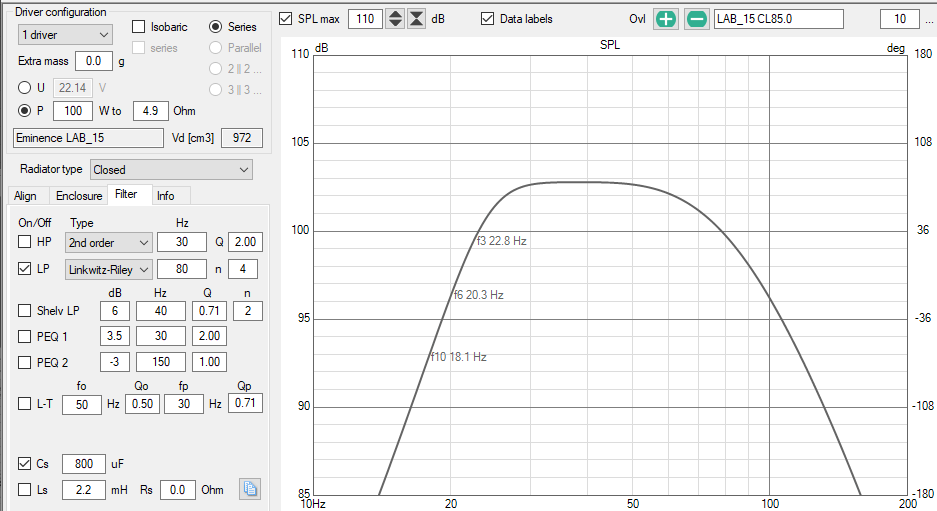Click the LP order n field 4
This screenshot has height=511, width=937.
(x=243, y=269)
